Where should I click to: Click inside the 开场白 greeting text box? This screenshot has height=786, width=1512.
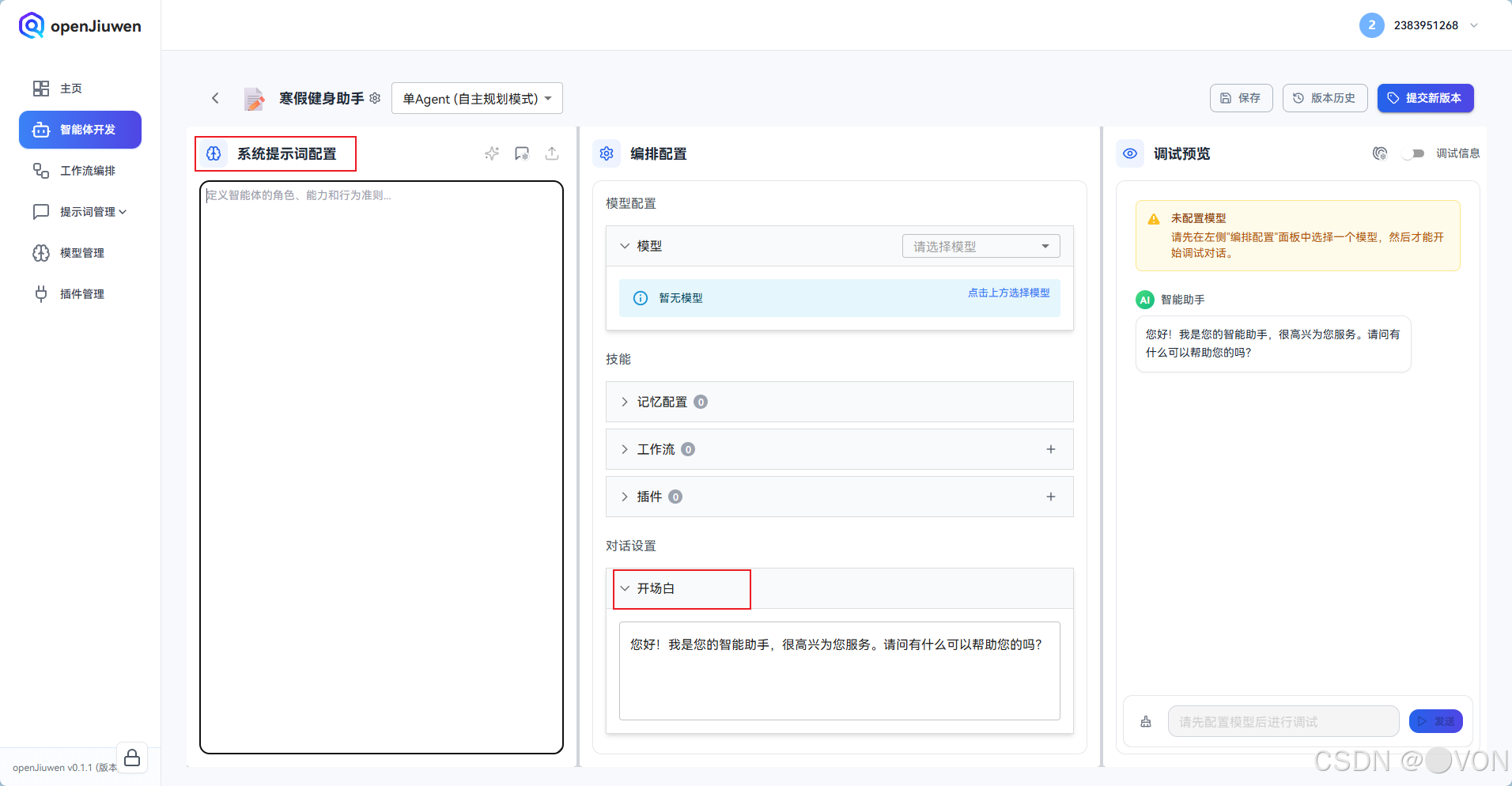[x=838, y=671]
